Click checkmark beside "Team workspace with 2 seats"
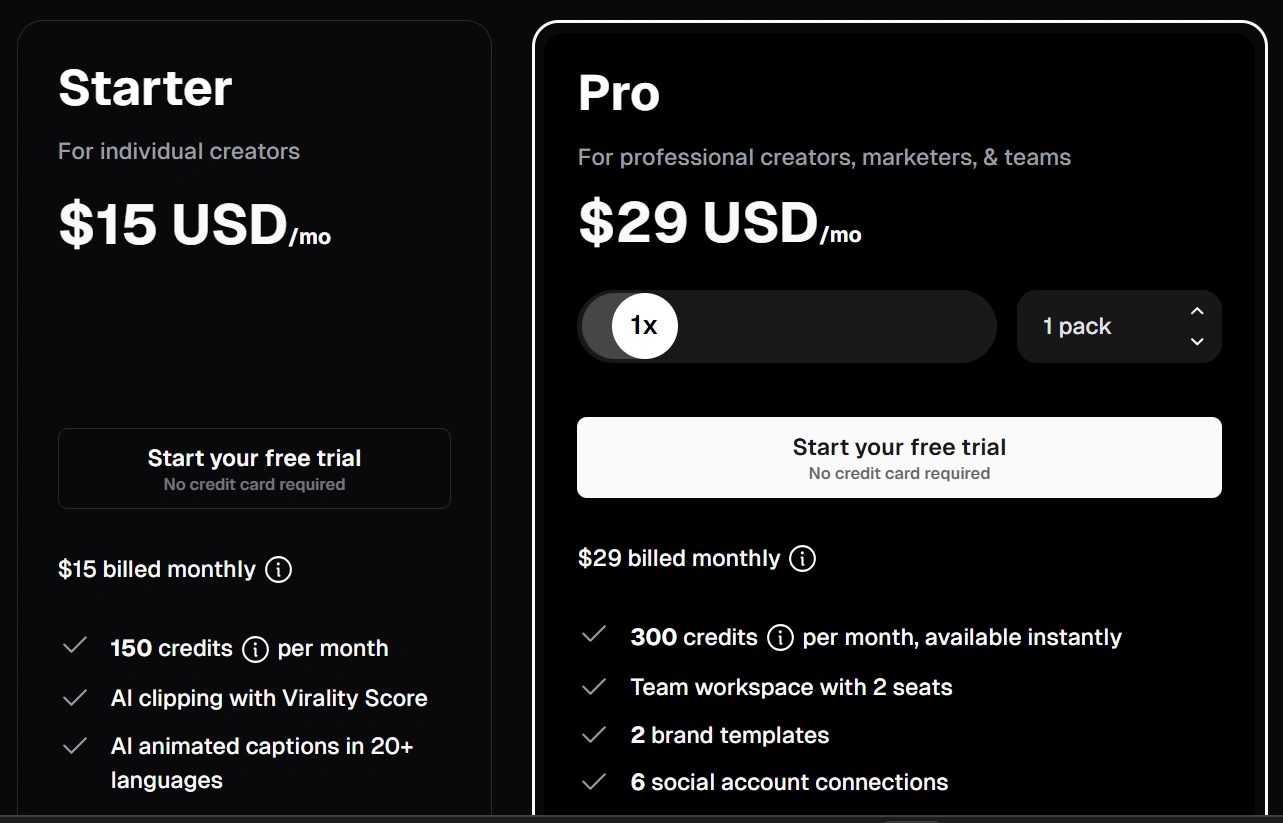This screenshot has width=1283, height=823. (594, 687)
